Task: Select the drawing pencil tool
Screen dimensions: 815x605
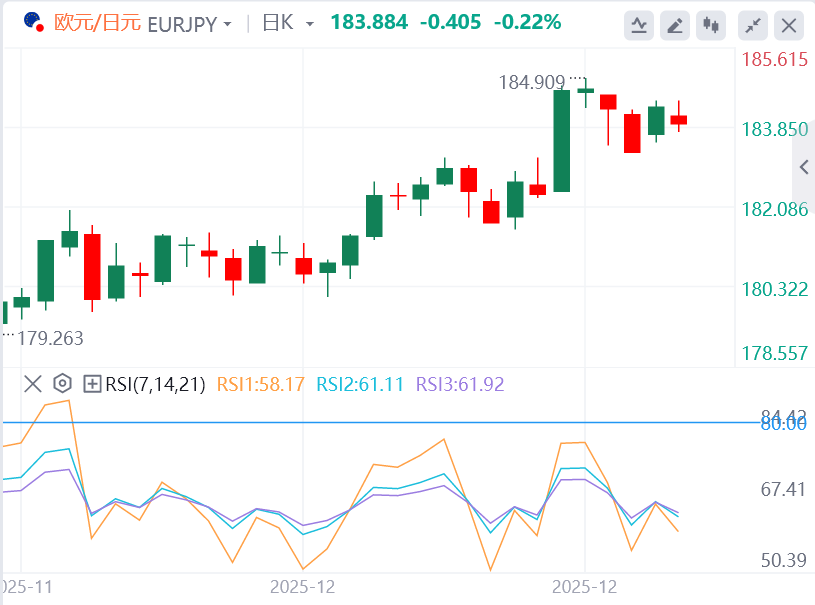Action: click(676, 24)
